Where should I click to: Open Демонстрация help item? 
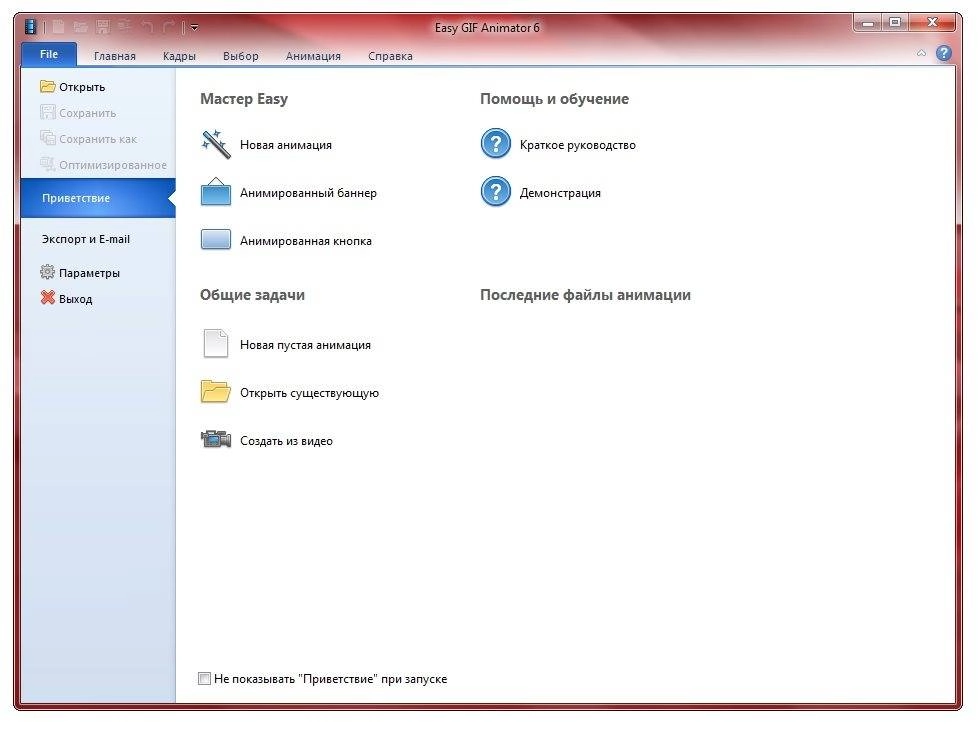click(x=541, y=192)
